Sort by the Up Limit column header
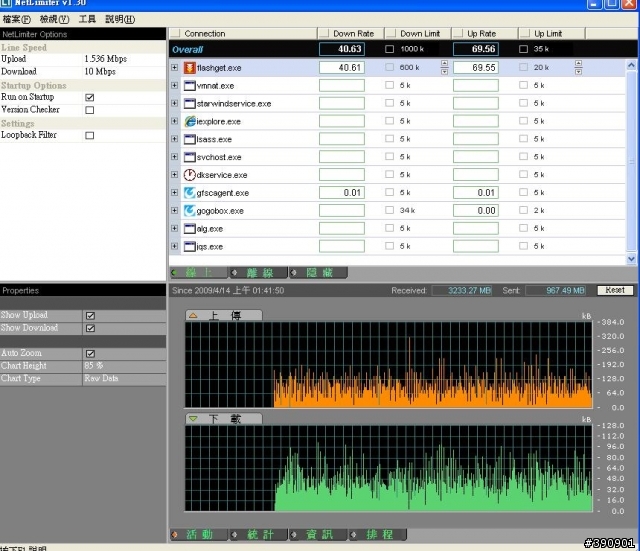The height and width of the screenshot is (551, 640). click(552, 34)
